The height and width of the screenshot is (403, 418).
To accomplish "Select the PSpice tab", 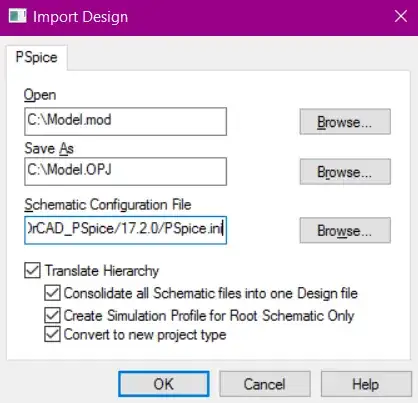I will [x=37, y=58].
